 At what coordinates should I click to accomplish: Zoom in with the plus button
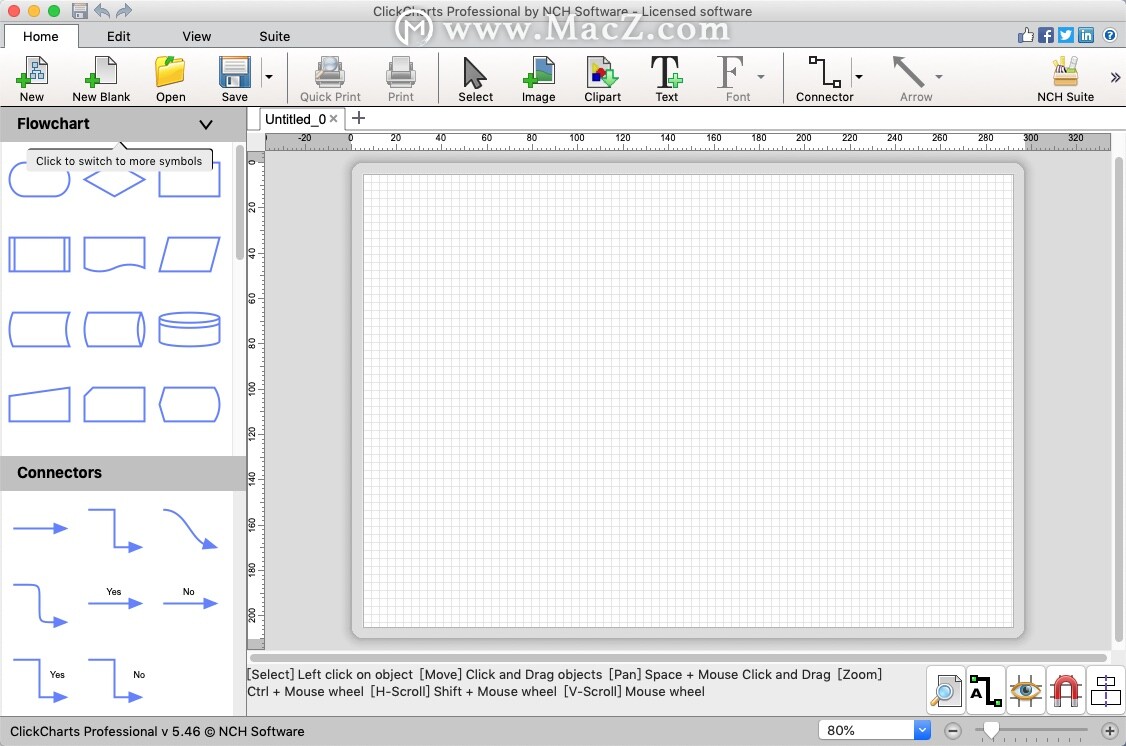[1109, 731]
